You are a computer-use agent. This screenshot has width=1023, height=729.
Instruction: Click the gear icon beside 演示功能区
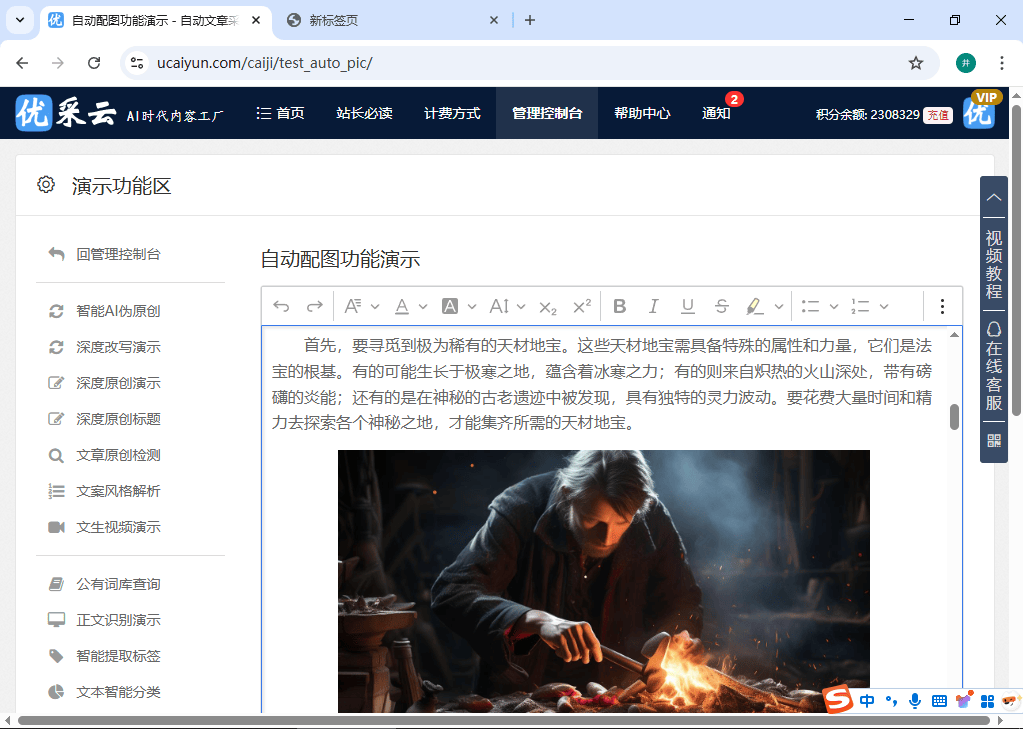point(45,184)
